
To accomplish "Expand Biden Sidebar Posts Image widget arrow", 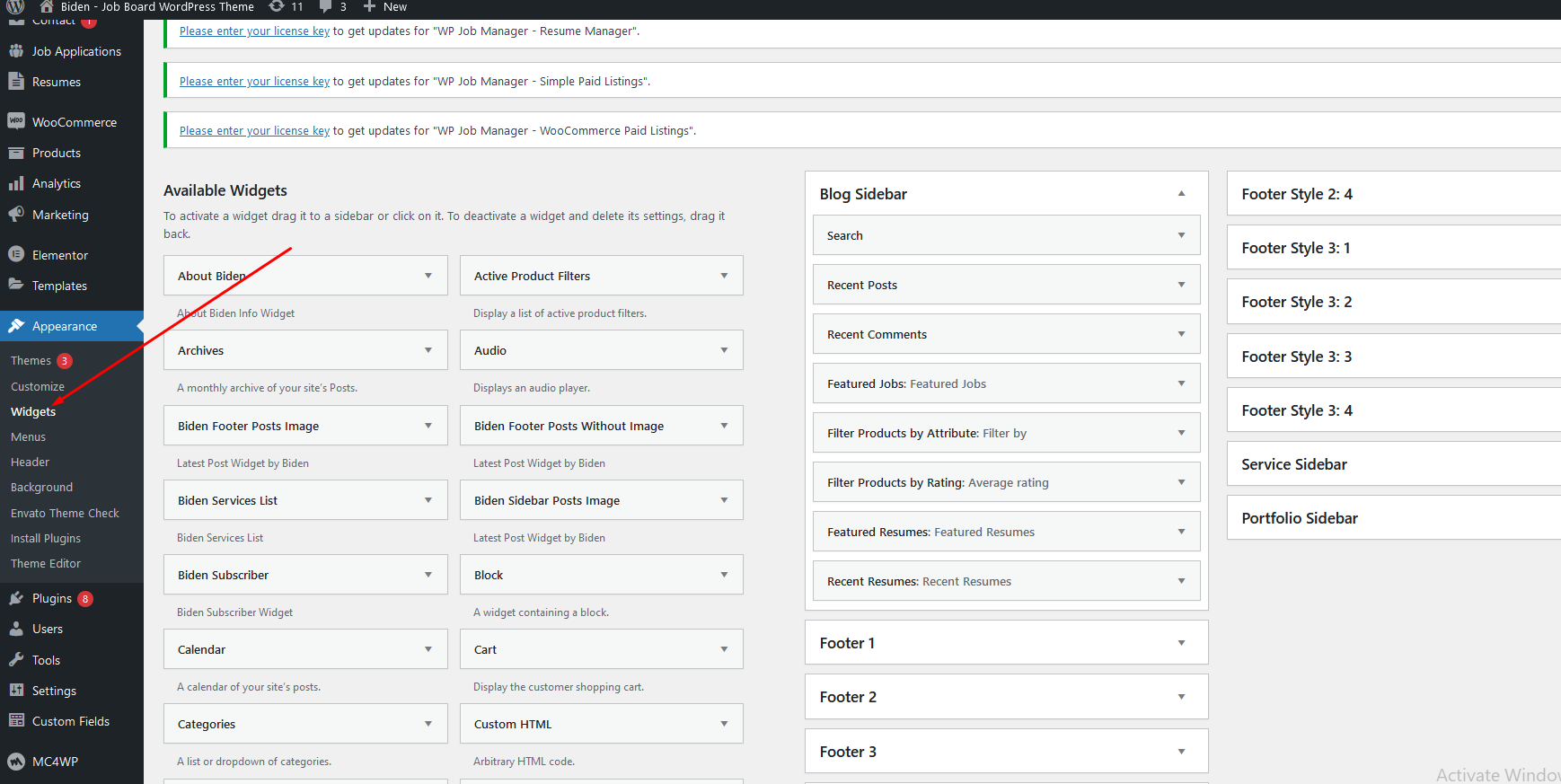I will point(724,500).
